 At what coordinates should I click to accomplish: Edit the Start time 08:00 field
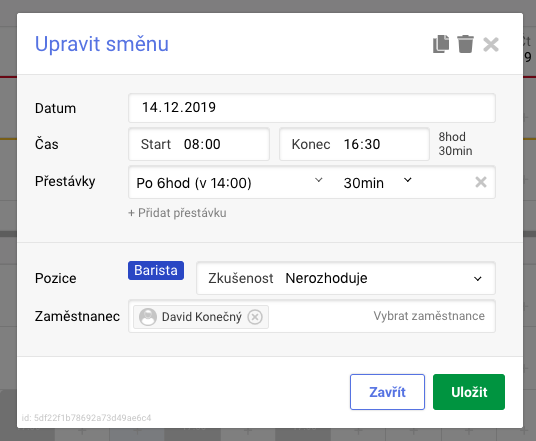[199, 144]
